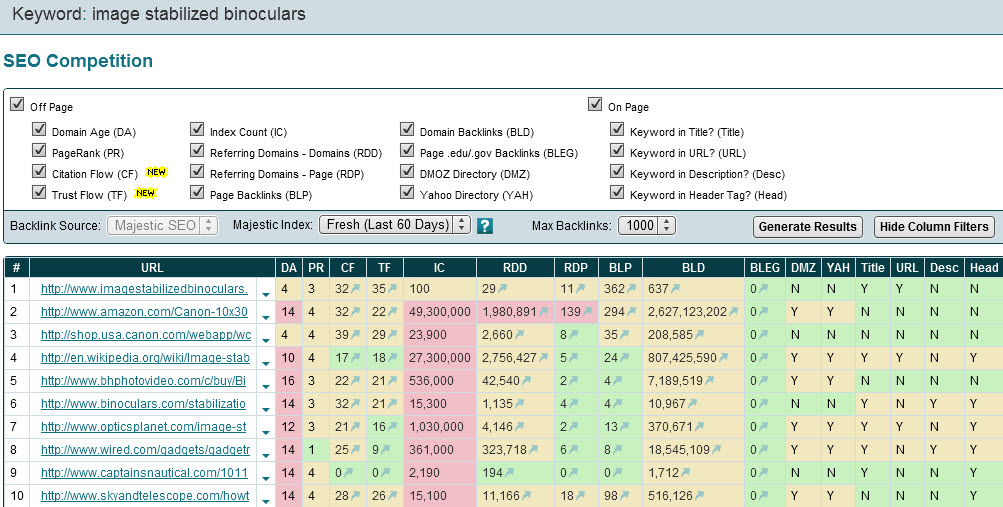Open the arrow icon beside RDD 1,135
1003x507 pixels.
tap(519, 404)
